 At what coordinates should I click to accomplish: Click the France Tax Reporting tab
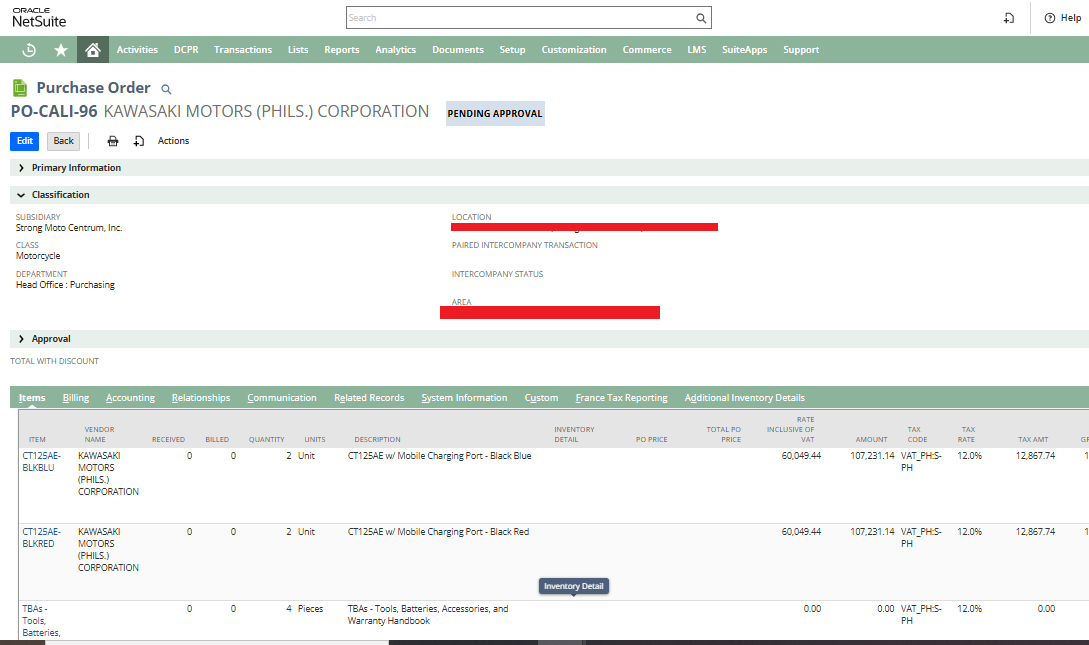tap(622, 398)
